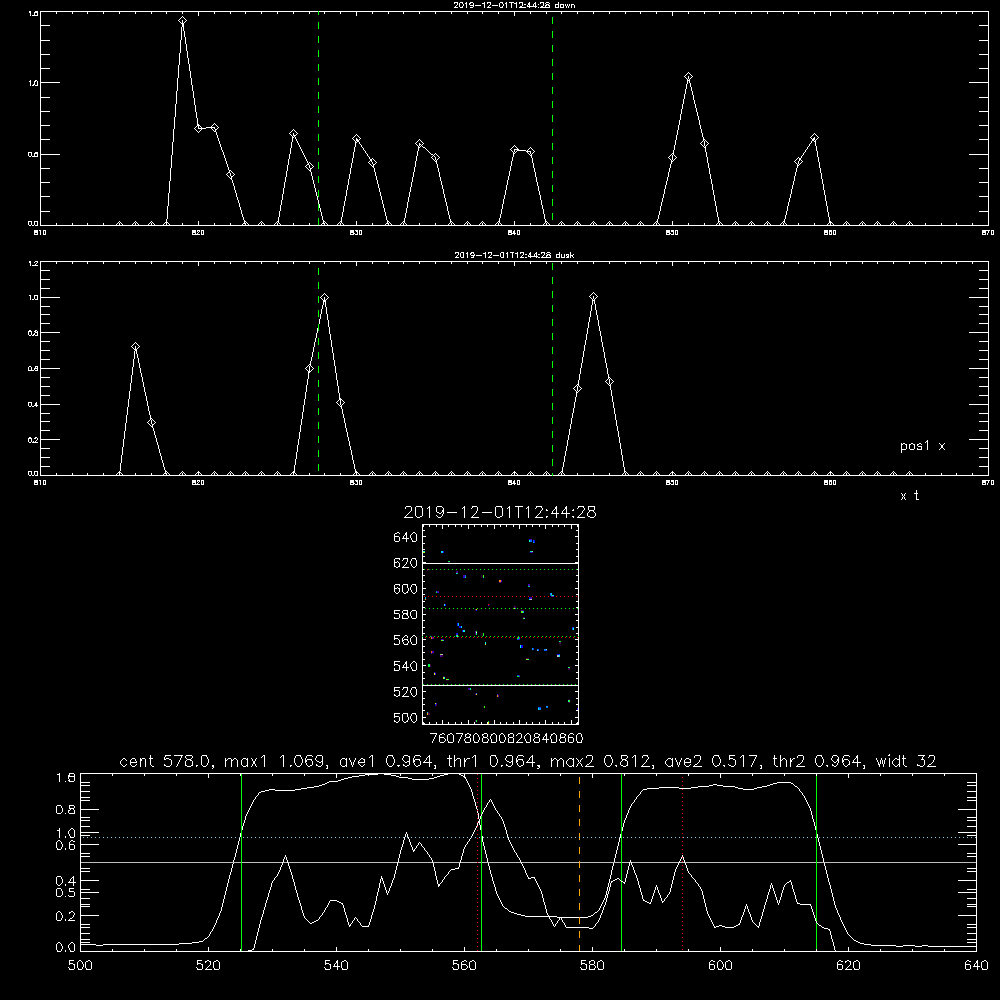Click the 600 tick label on the bottom plot x-axis
Image resolution: width=1000 pixels, height=1000 pixels.
[720, 966]
